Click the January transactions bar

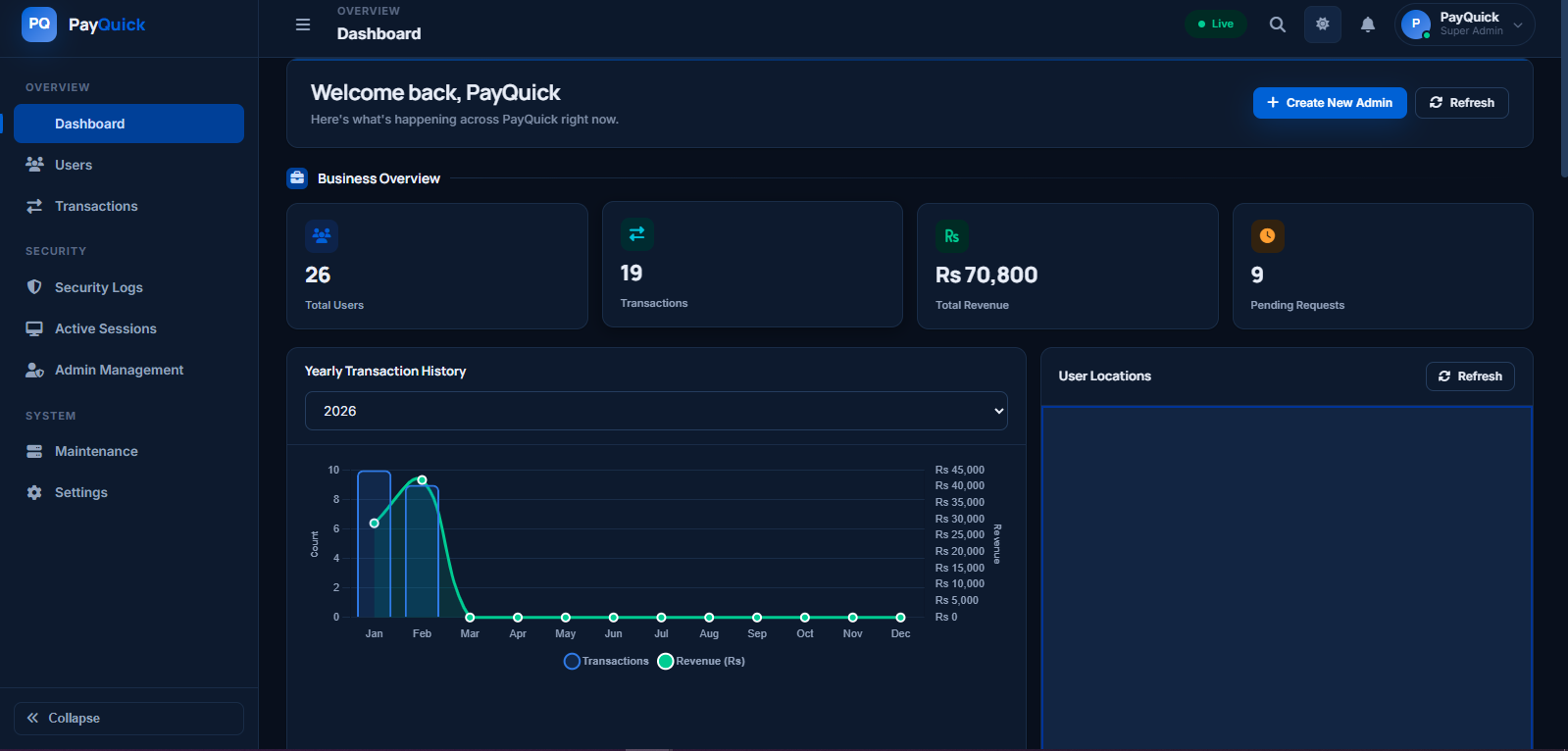(375, 544)
